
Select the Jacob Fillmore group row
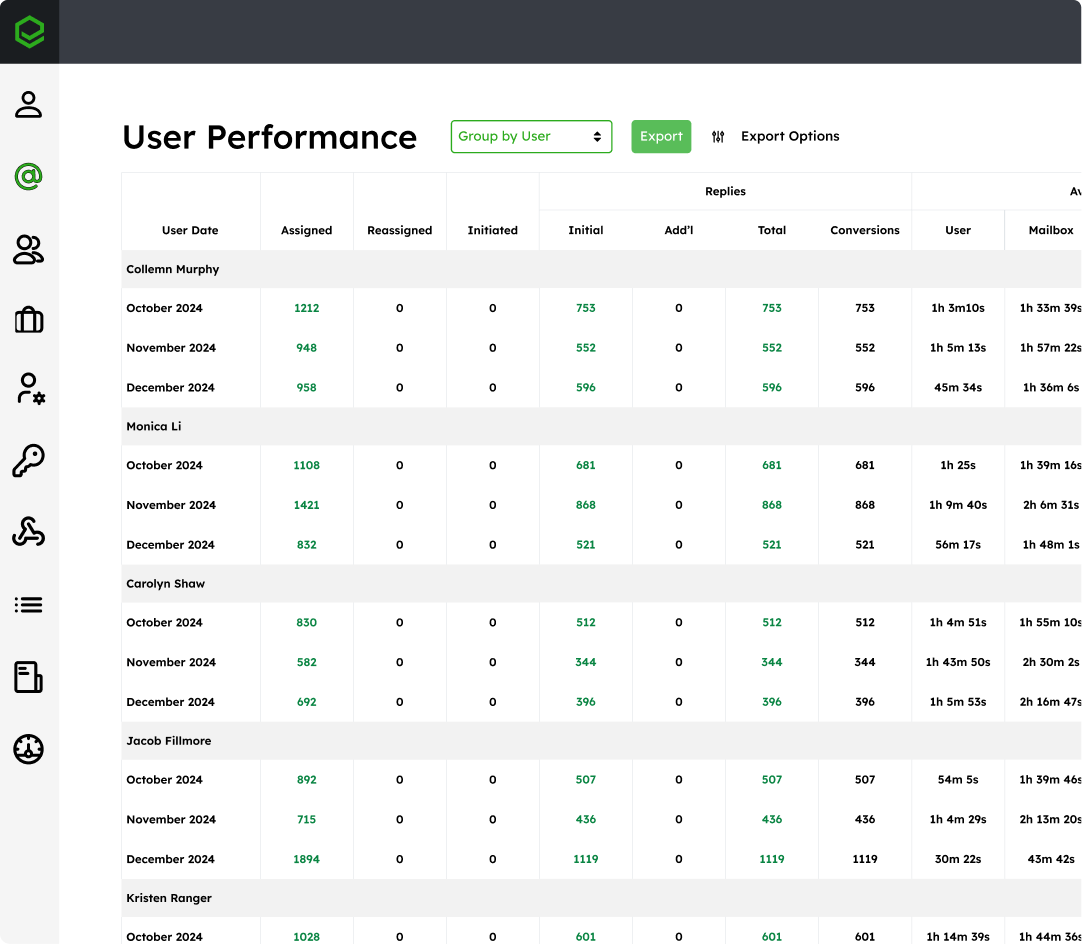[x=602, y=741]
